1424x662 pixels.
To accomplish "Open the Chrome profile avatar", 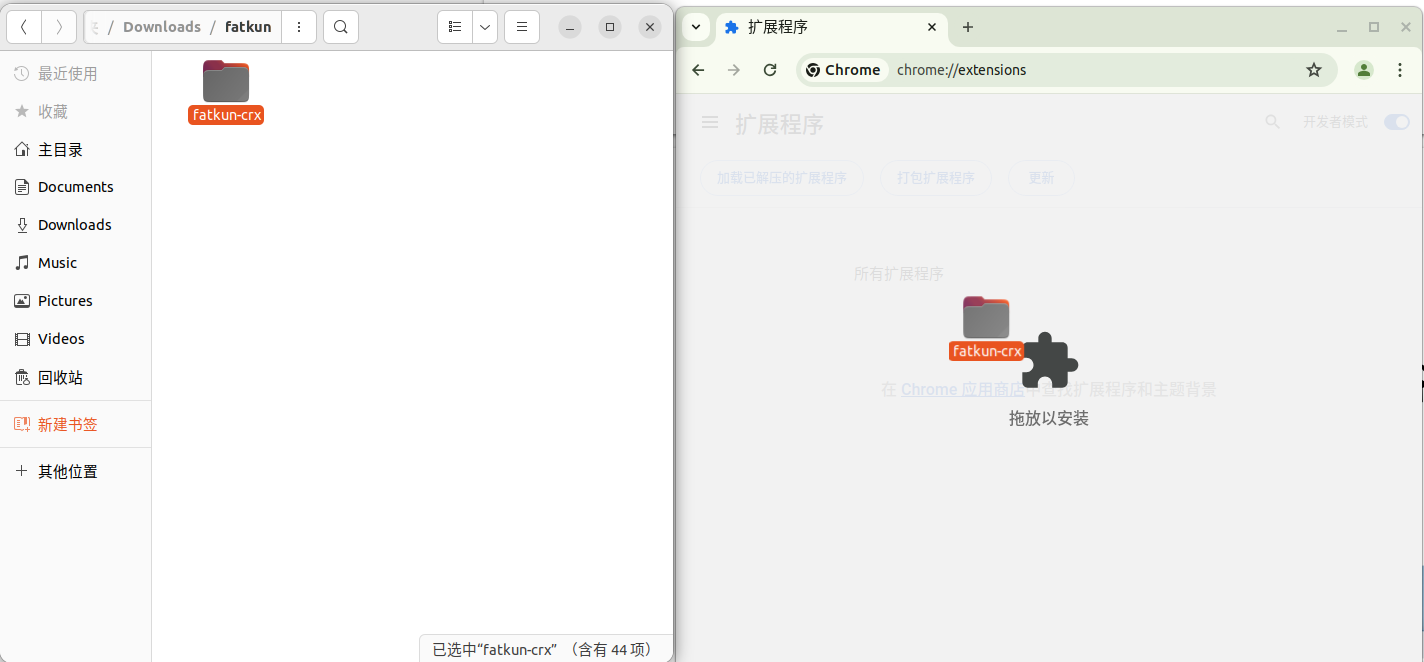I will point(1363,70).
